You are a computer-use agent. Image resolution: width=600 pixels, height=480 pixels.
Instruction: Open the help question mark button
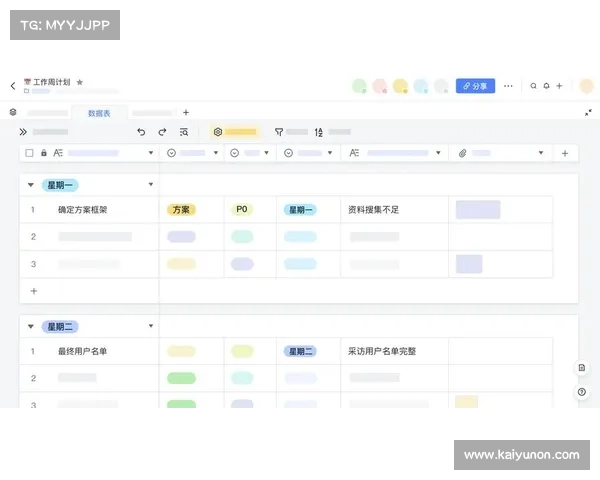(582, 392)
